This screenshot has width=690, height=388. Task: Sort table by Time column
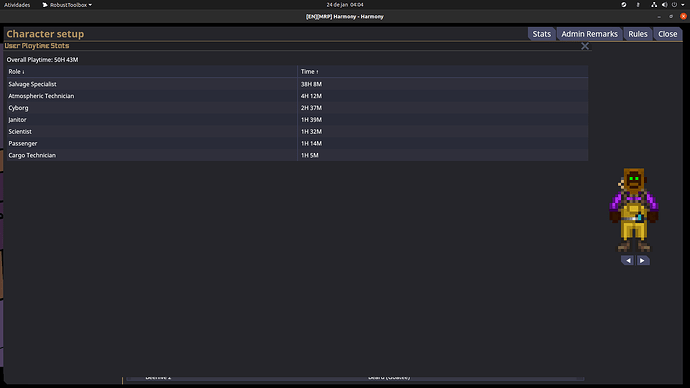coord(309,72)
